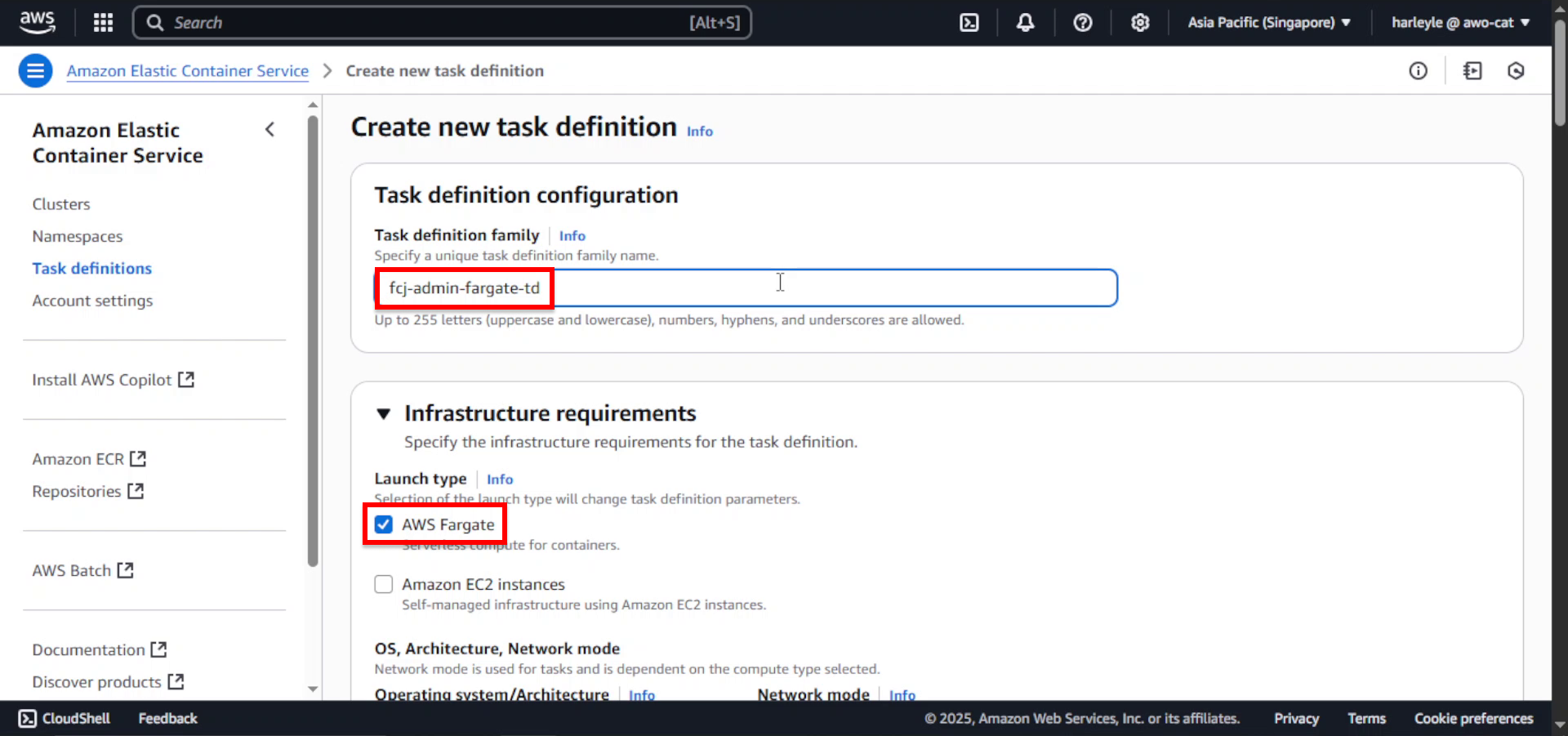Click Info next to Launch type
1568x736 pixels.
click(500, 480)
